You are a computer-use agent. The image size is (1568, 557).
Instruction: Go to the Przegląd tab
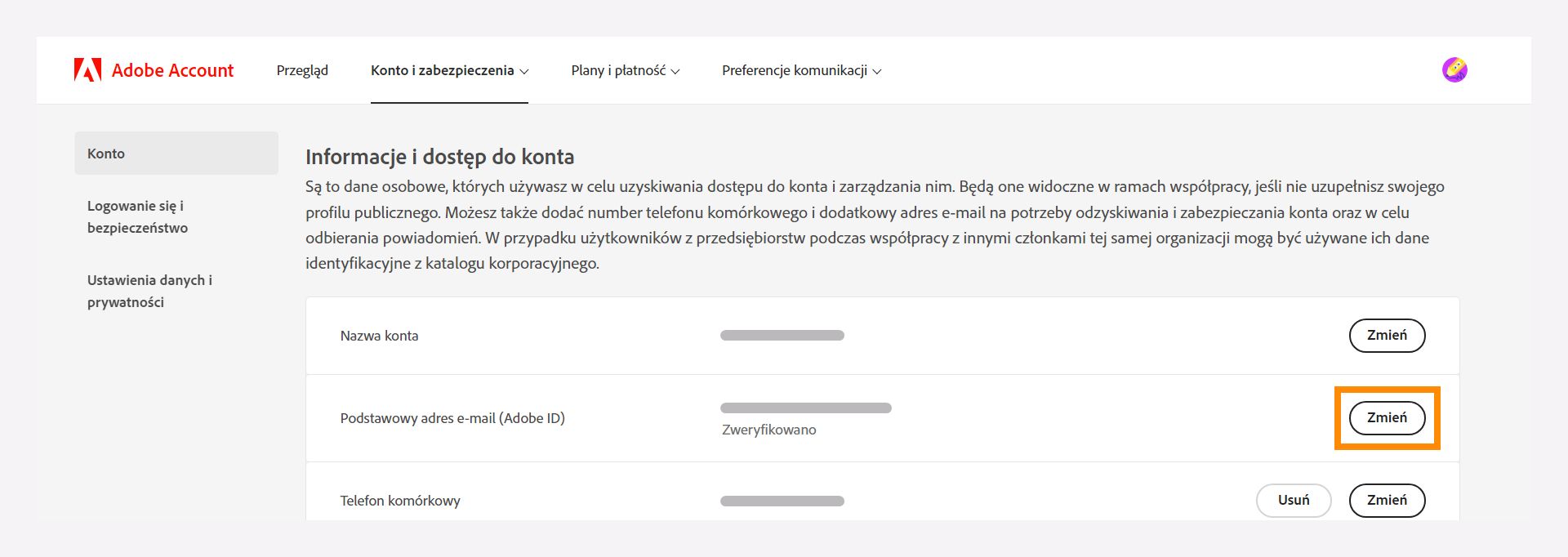coord(302,70)
